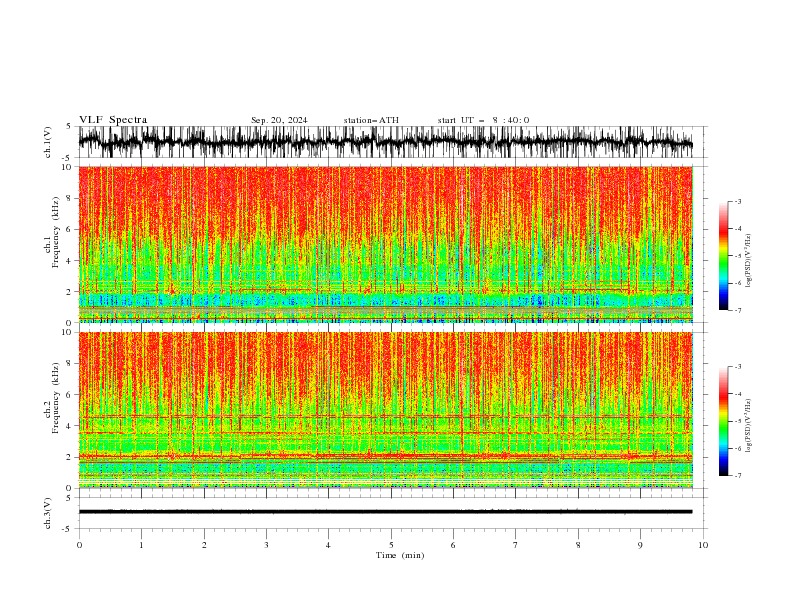Click the "ch.1(V)" axis label
This screenshot has width=792, height=612.
48,142
